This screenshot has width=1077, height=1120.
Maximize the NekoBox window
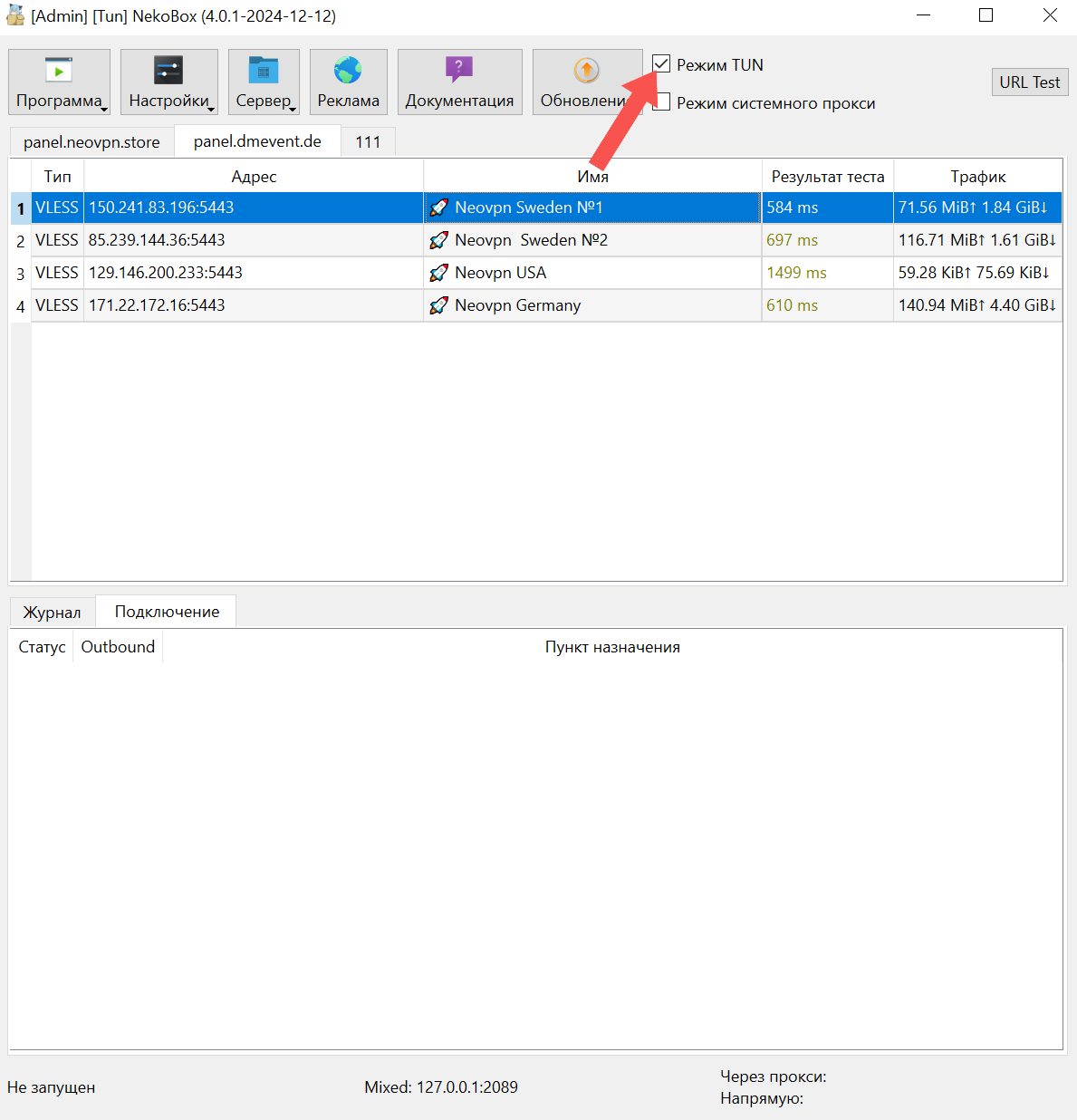tap(986, 15)
